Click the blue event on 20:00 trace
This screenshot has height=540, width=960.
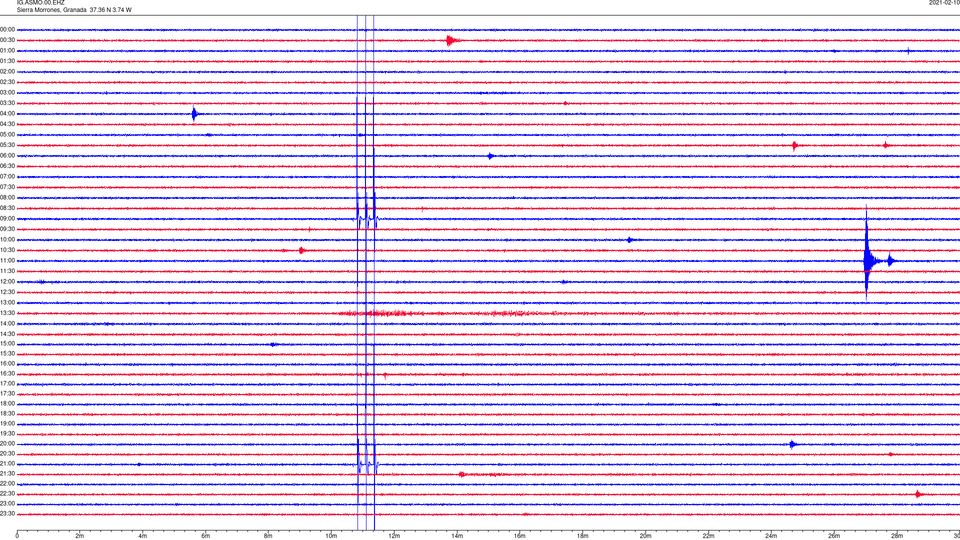[x=793, y=444]
